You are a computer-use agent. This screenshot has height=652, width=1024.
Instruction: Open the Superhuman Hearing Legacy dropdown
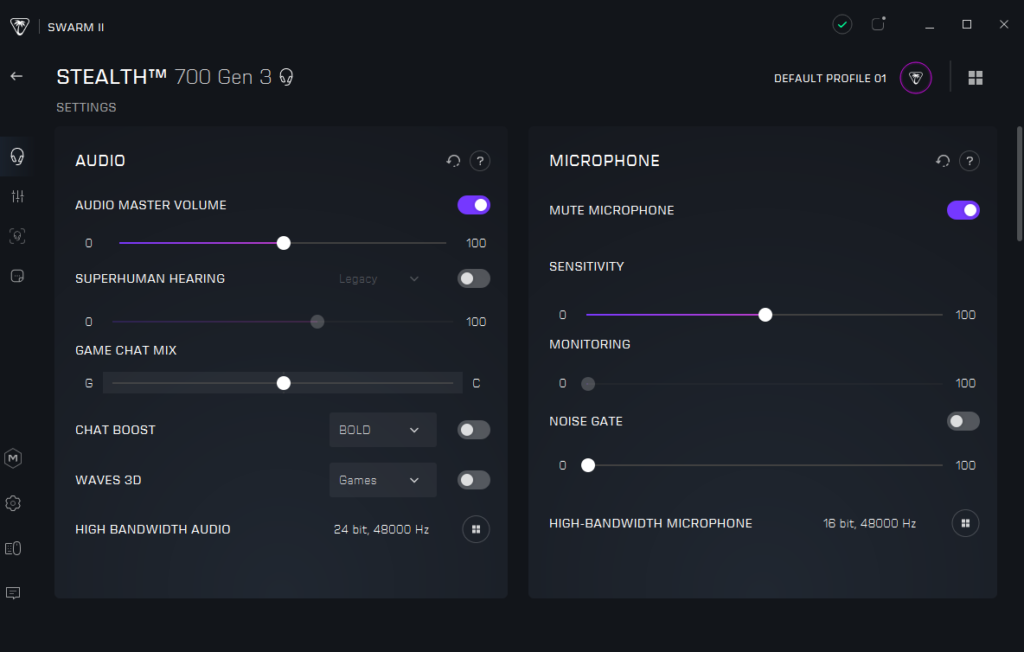(x=379, y=279)
